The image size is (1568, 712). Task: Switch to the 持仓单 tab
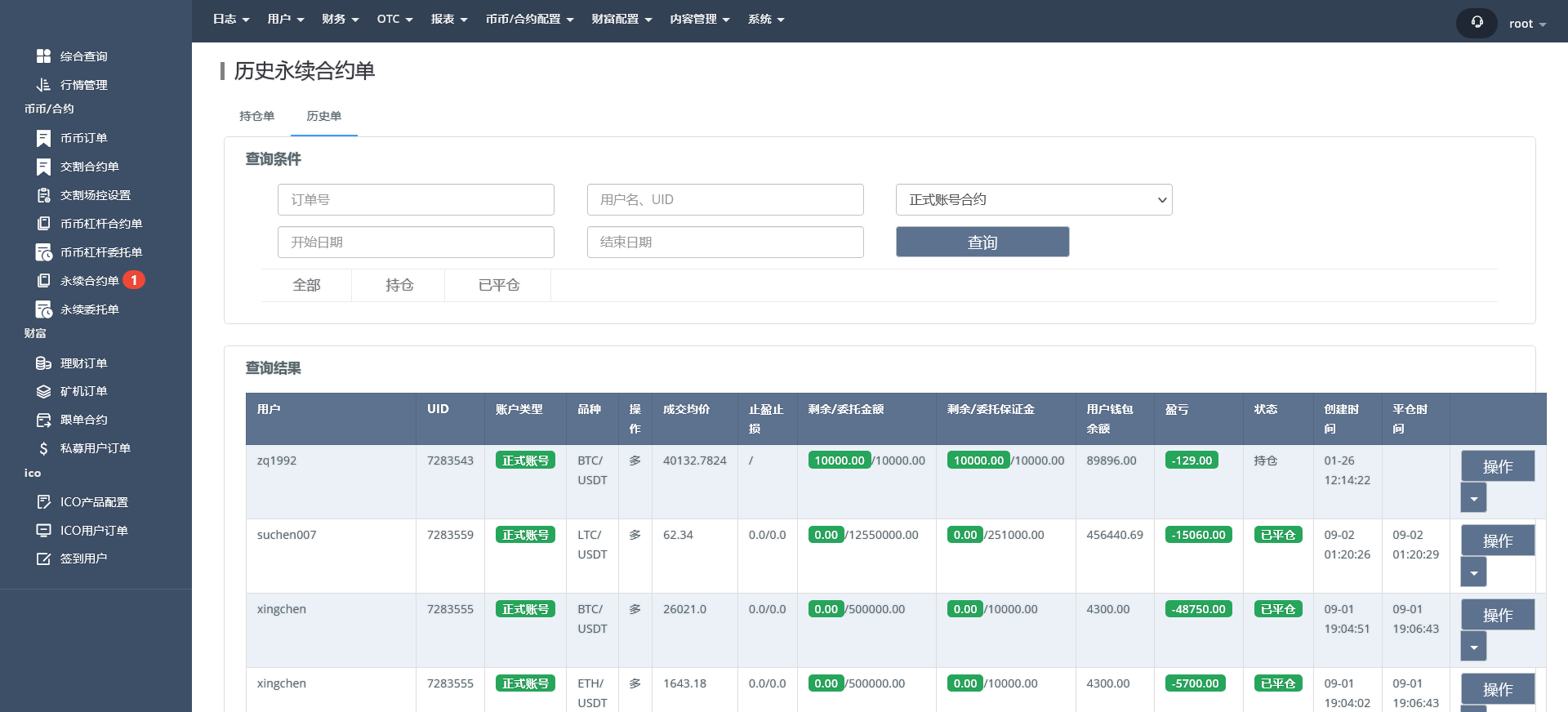(257, 116)
